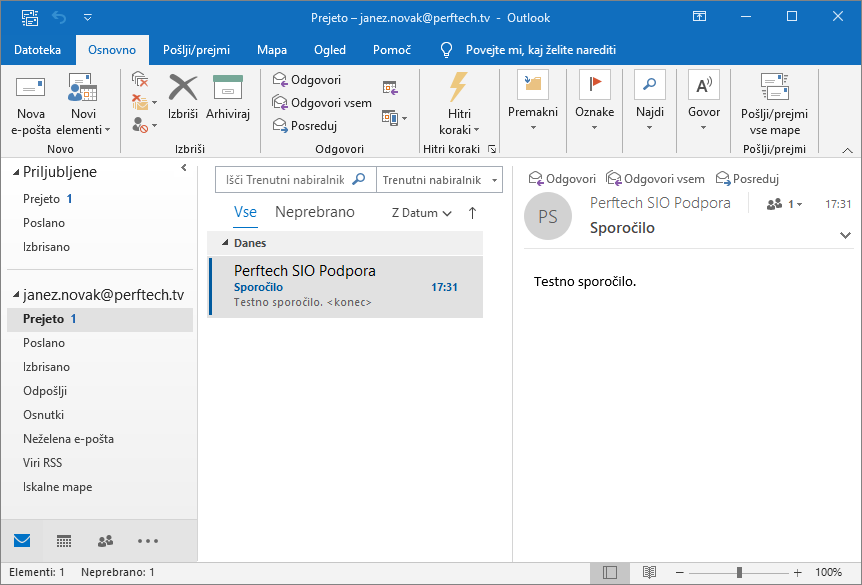Viewport: 862px width, 585px height.
Task: Open the Najdi search menu
Action: tap(650, 102)
